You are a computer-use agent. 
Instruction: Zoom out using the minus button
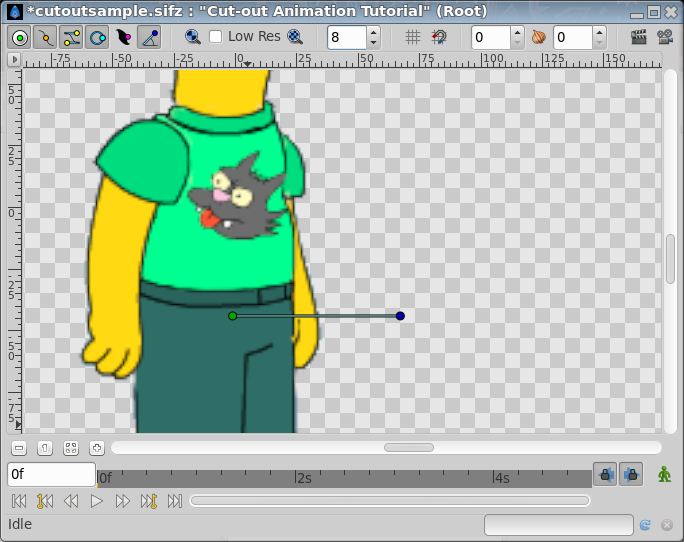tap(19, 448)
